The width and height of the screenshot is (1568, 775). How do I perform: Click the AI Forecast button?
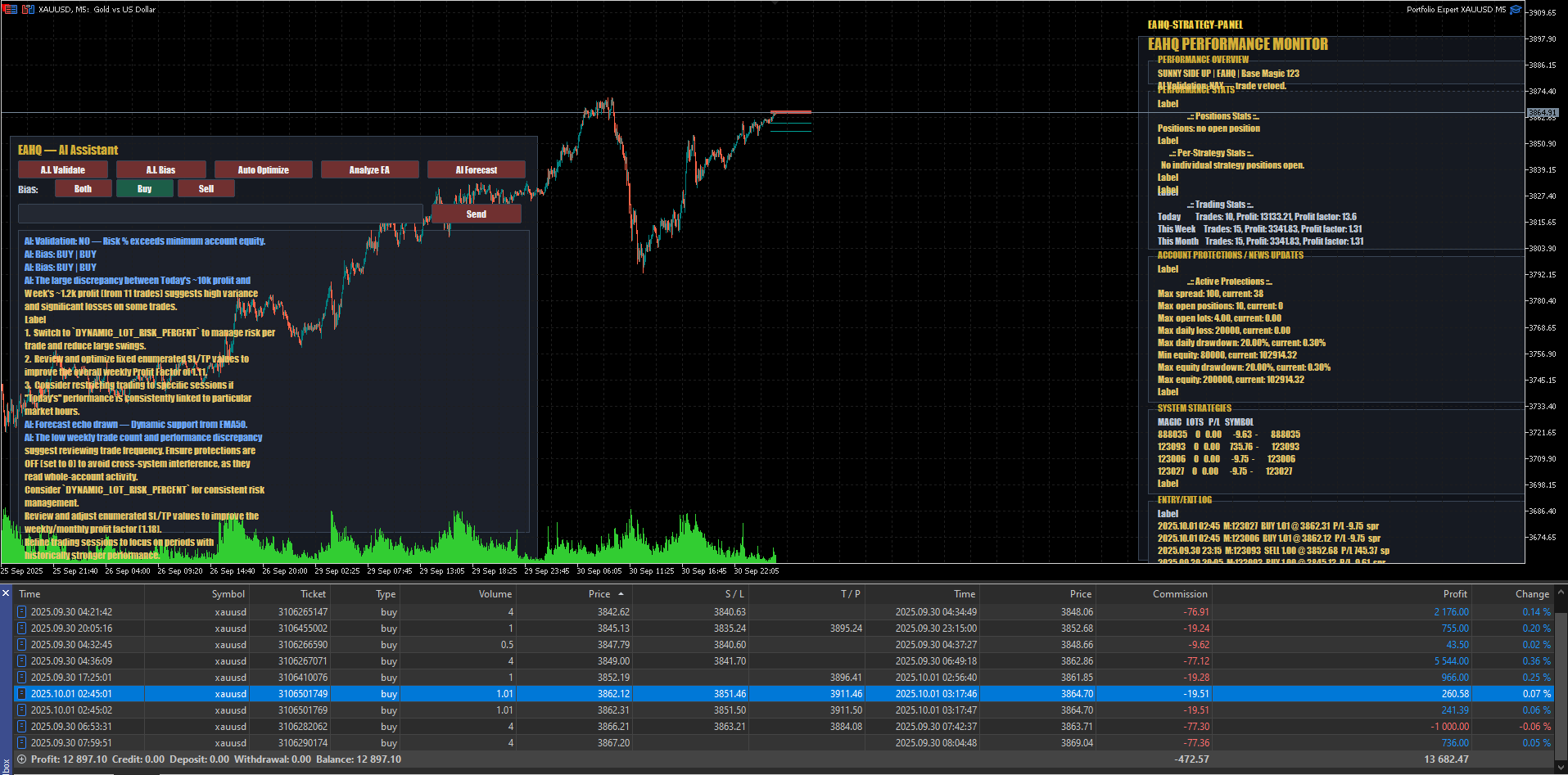476,169
